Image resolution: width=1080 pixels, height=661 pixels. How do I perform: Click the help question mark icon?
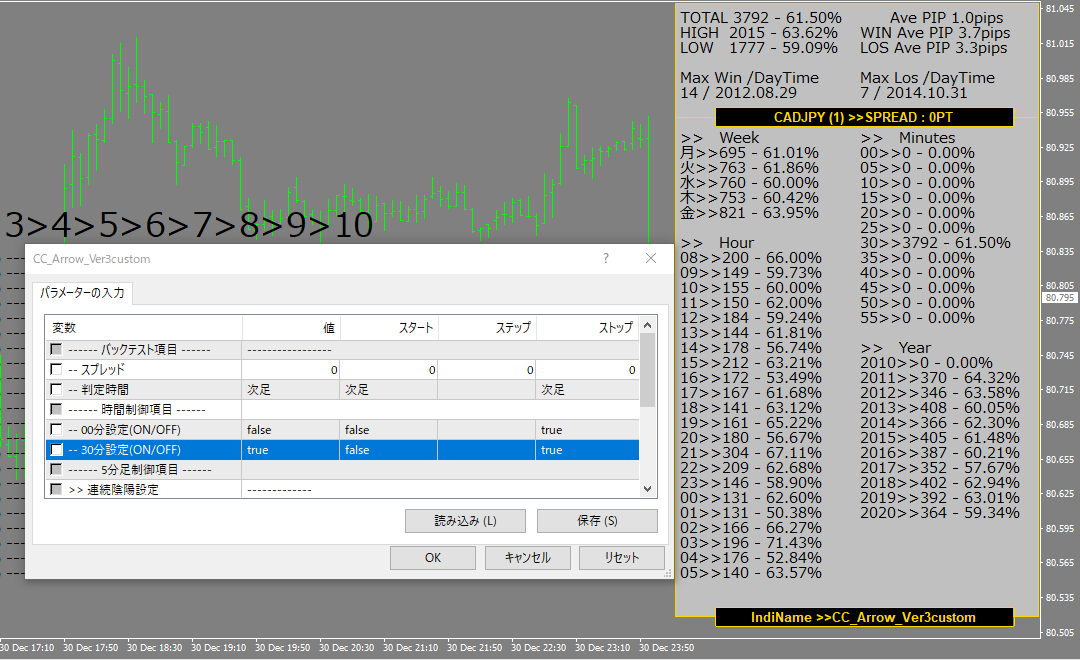(605, 258)
